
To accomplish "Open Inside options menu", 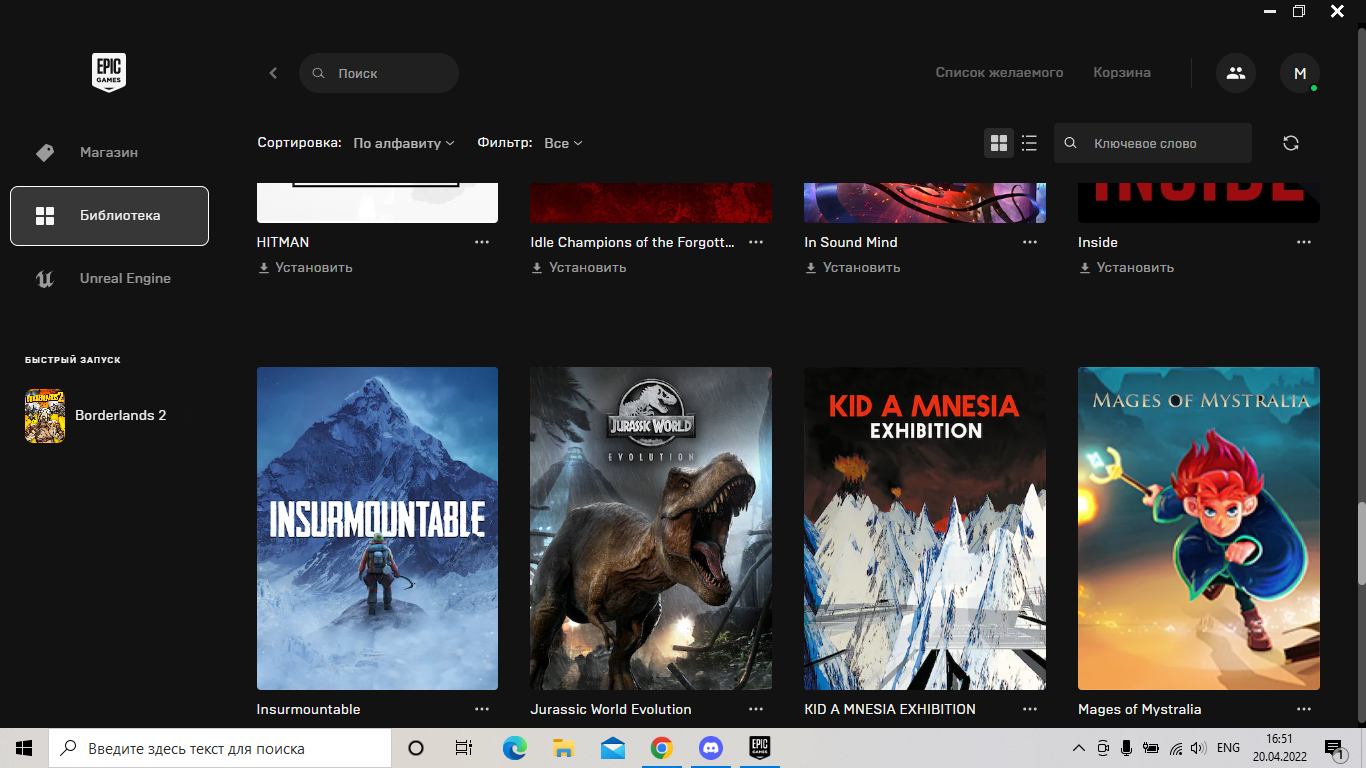I will (1304, 242).
